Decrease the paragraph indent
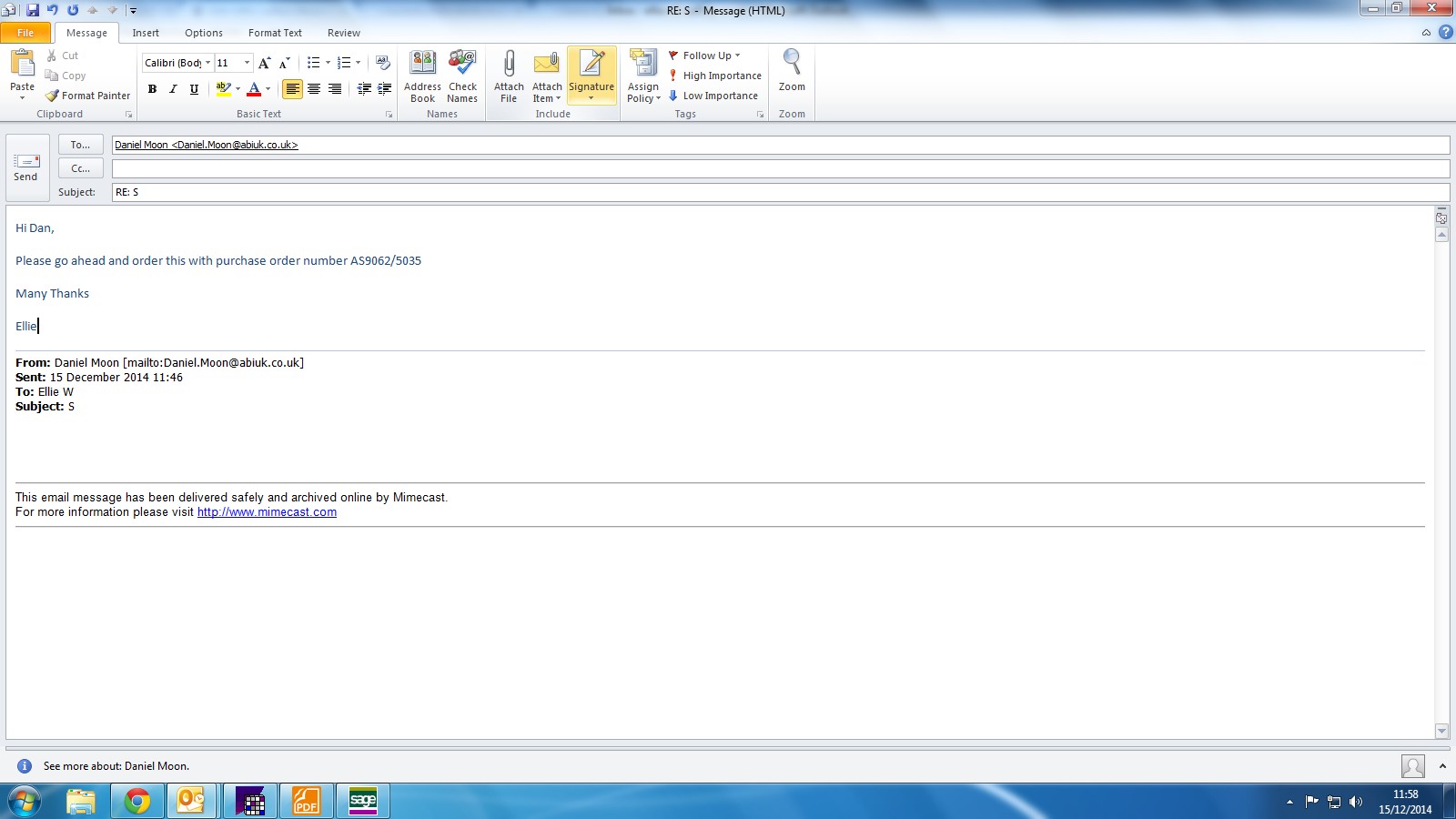This screenshot has height=819, width=1456. [x=364, y=89]
